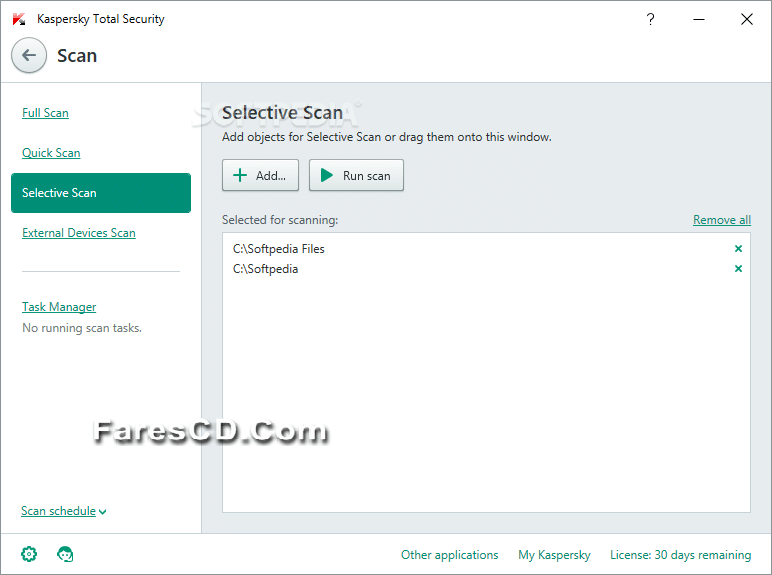Start scanning with Run scan button
772x575 pixels.
coord(356,175)
